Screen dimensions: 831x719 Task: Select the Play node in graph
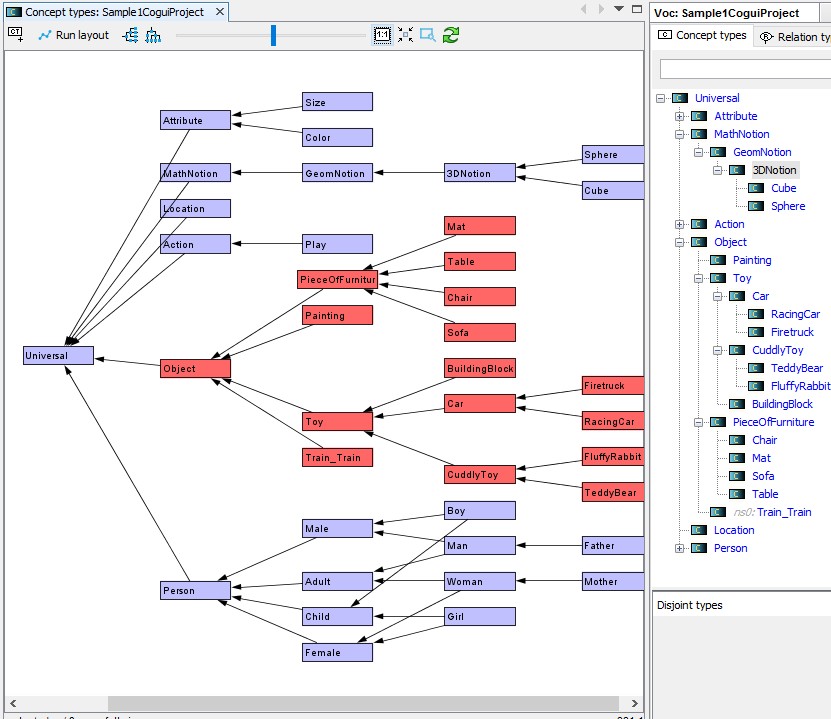tap(337, 244)
